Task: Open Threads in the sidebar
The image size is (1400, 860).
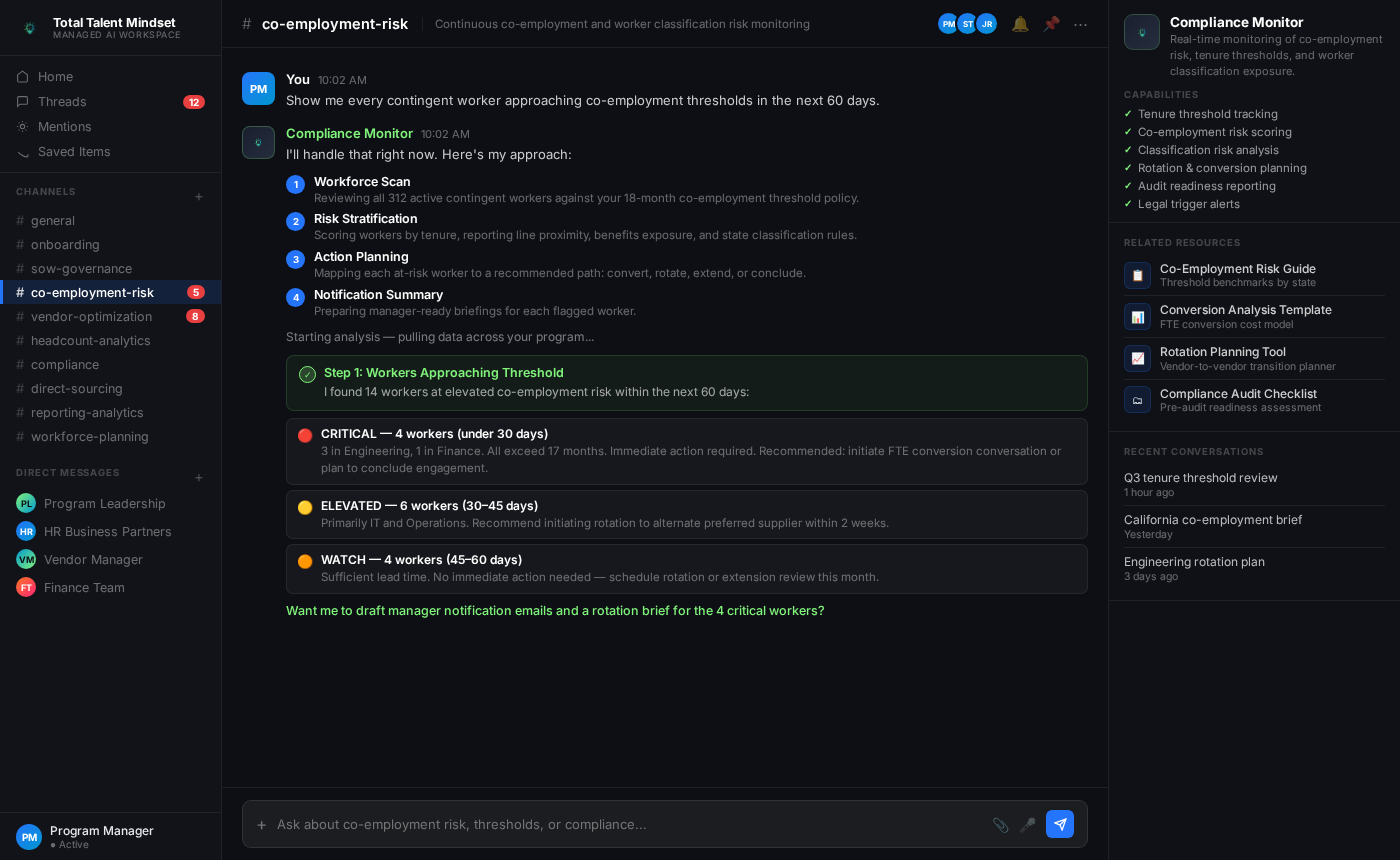Action: coord(110,101)
